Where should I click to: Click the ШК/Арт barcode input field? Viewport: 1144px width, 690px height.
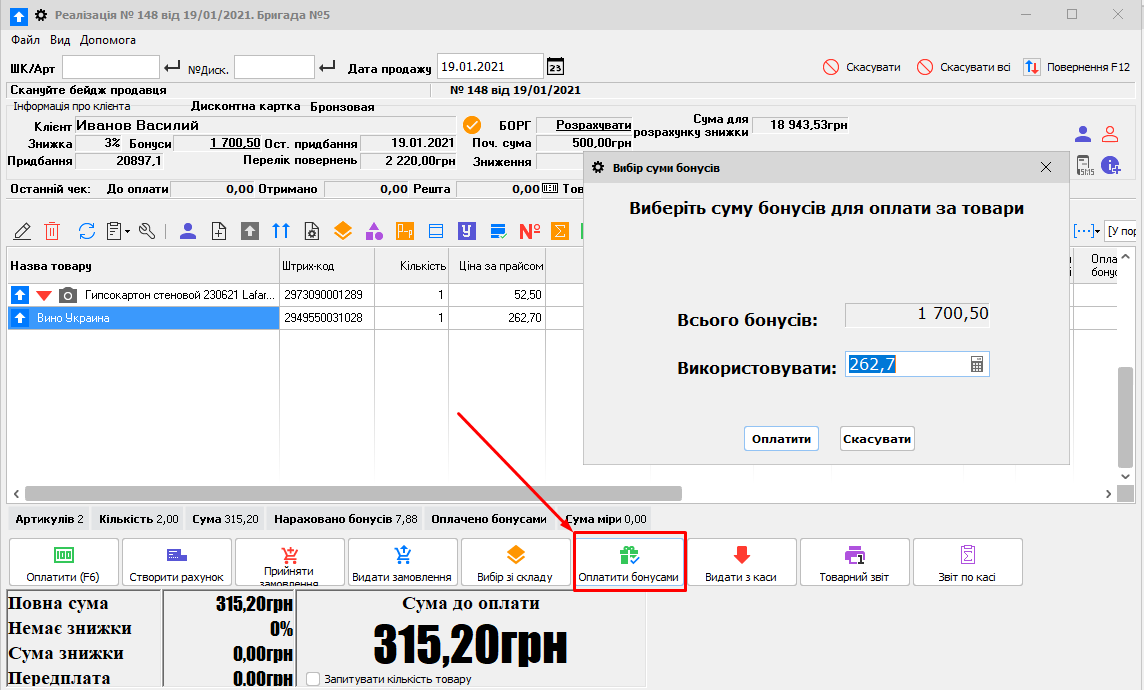click(x=111, y=67)
